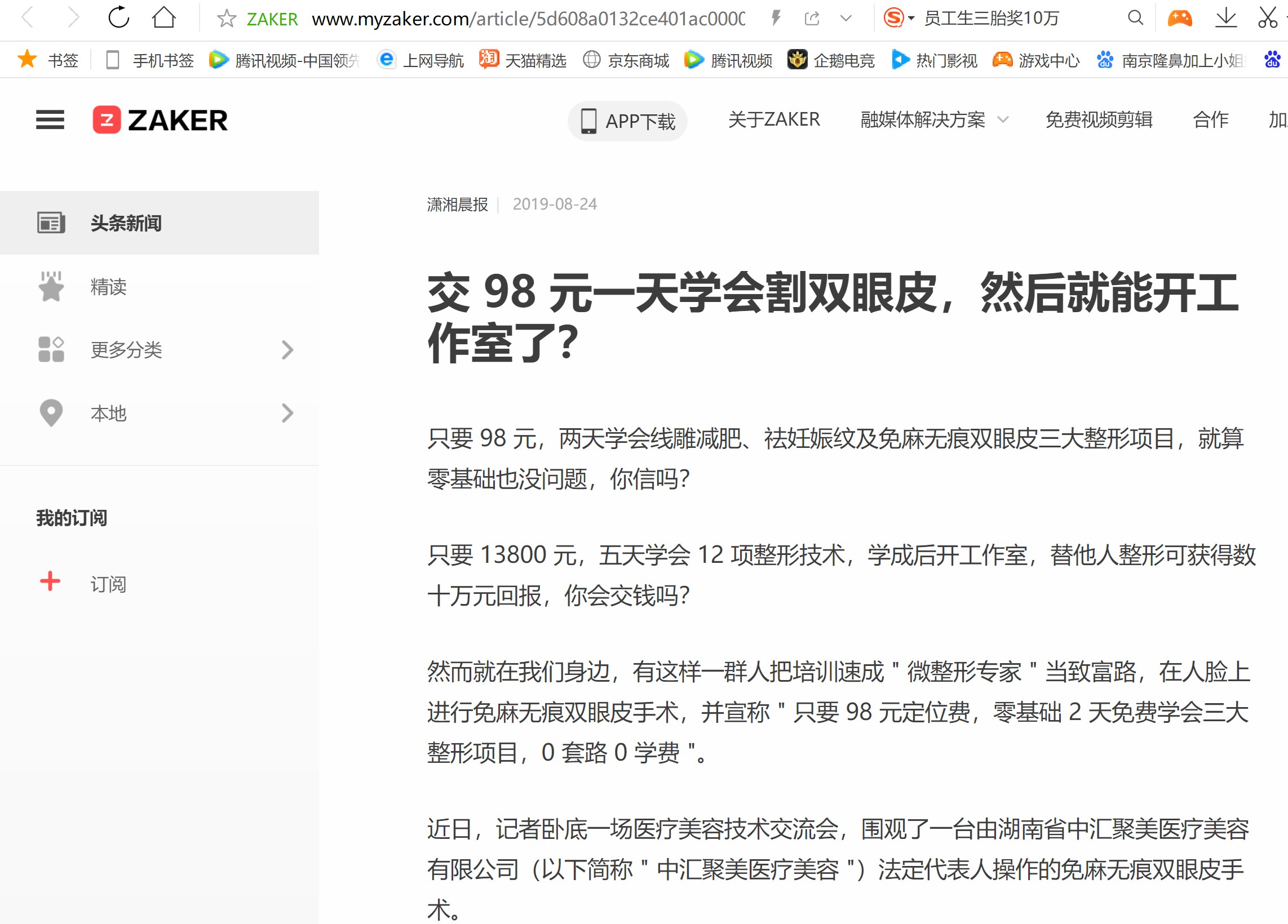
Task: Click the magnifier search icon
Action: 1135,17
